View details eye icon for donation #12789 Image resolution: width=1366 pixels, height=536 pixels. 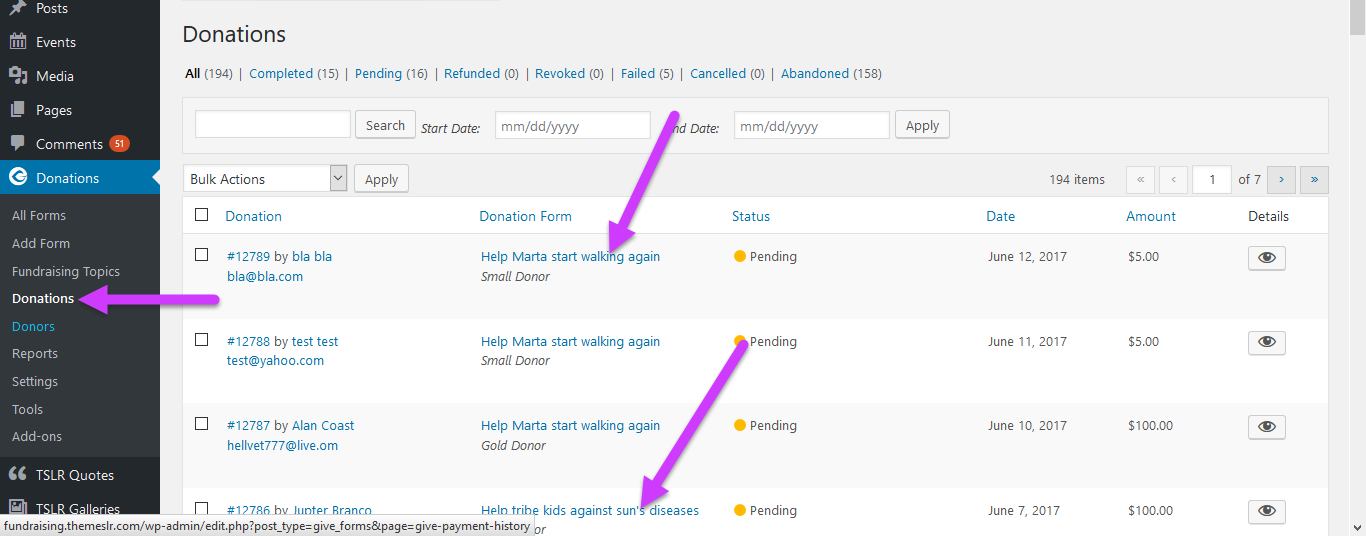point(1266,258)
